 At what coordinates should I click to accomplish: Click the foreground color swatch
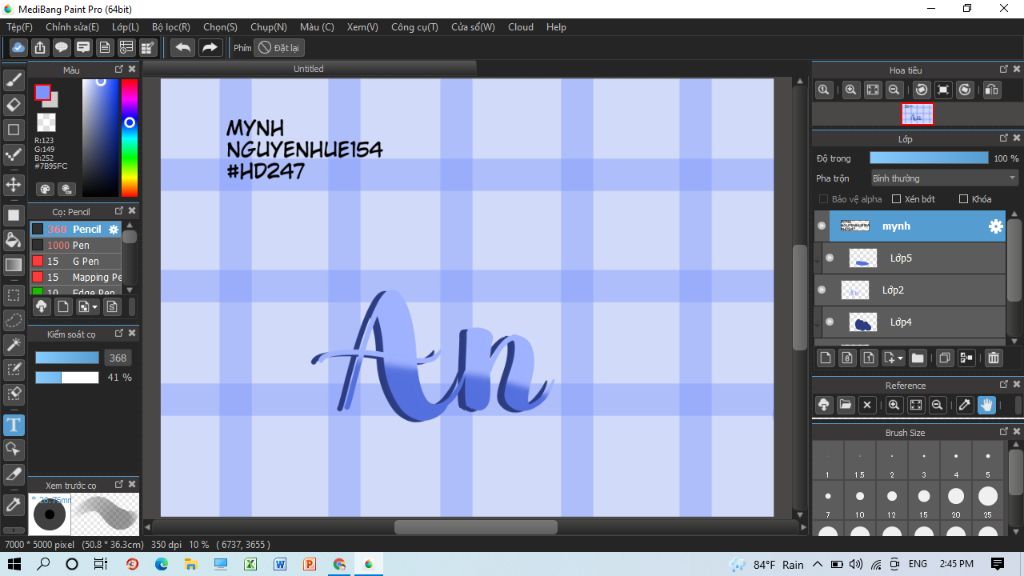[x=42, y=93]
